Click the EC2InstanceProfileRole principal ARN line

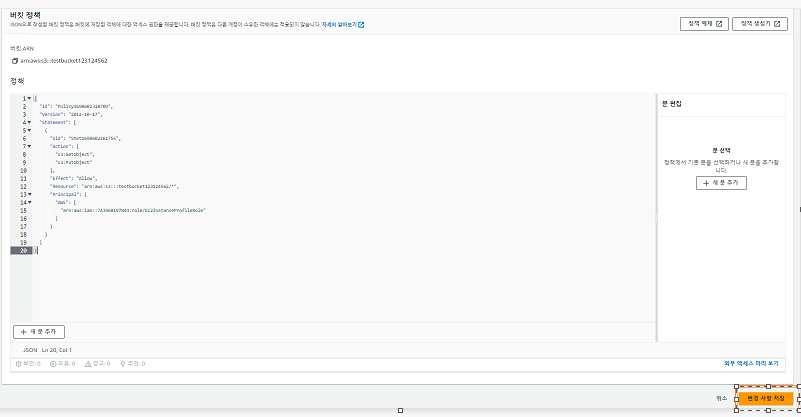pos(133,211)
